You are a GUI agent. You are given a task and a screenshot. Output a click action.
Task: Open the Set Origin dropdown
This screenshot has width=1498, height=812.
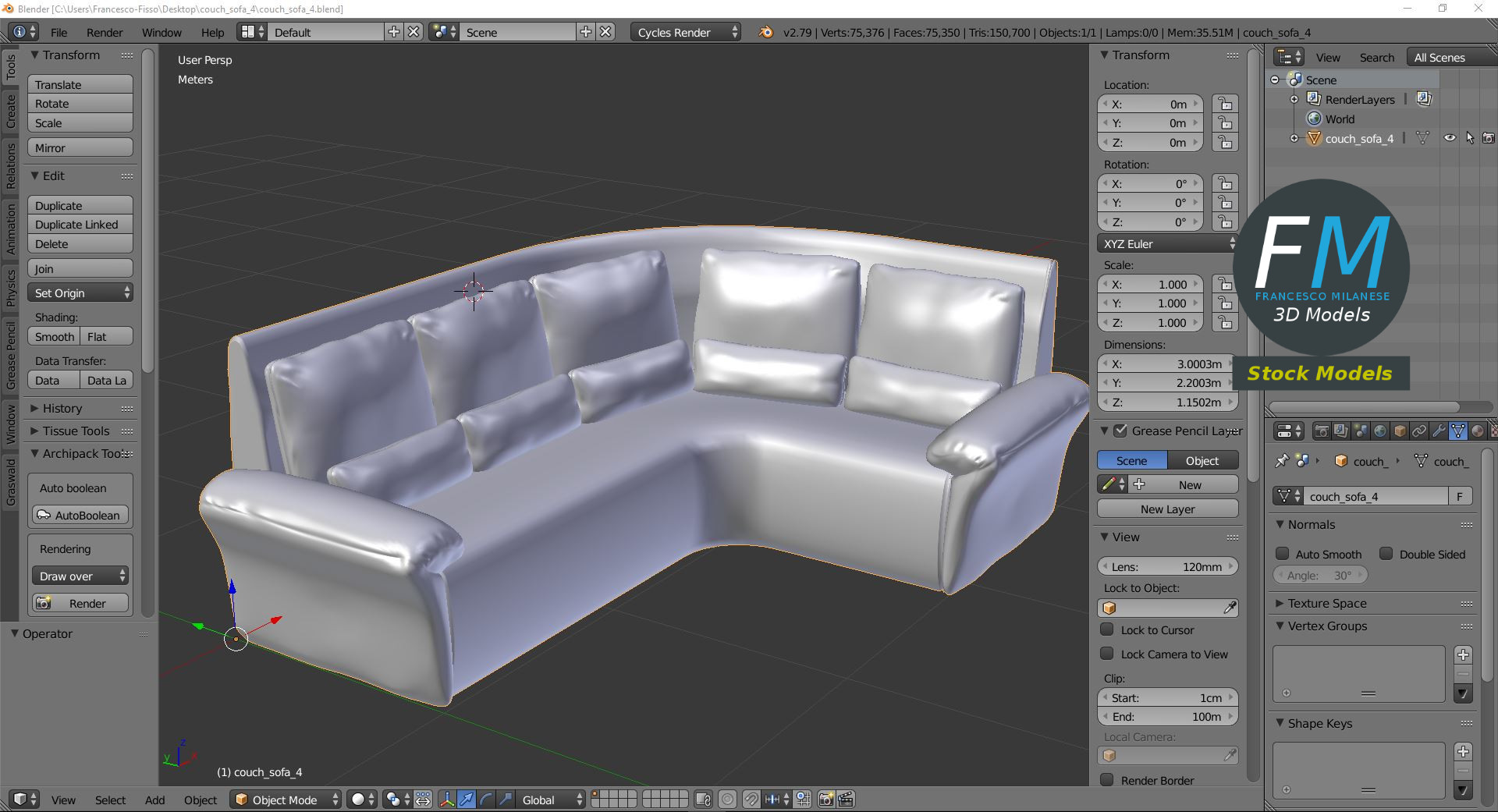(80, 293)
